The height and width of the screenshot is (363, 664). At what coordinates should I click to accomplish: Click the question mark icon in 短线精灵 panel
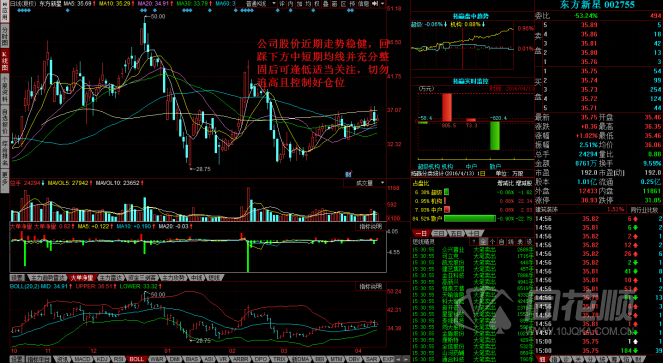point(473,241)
